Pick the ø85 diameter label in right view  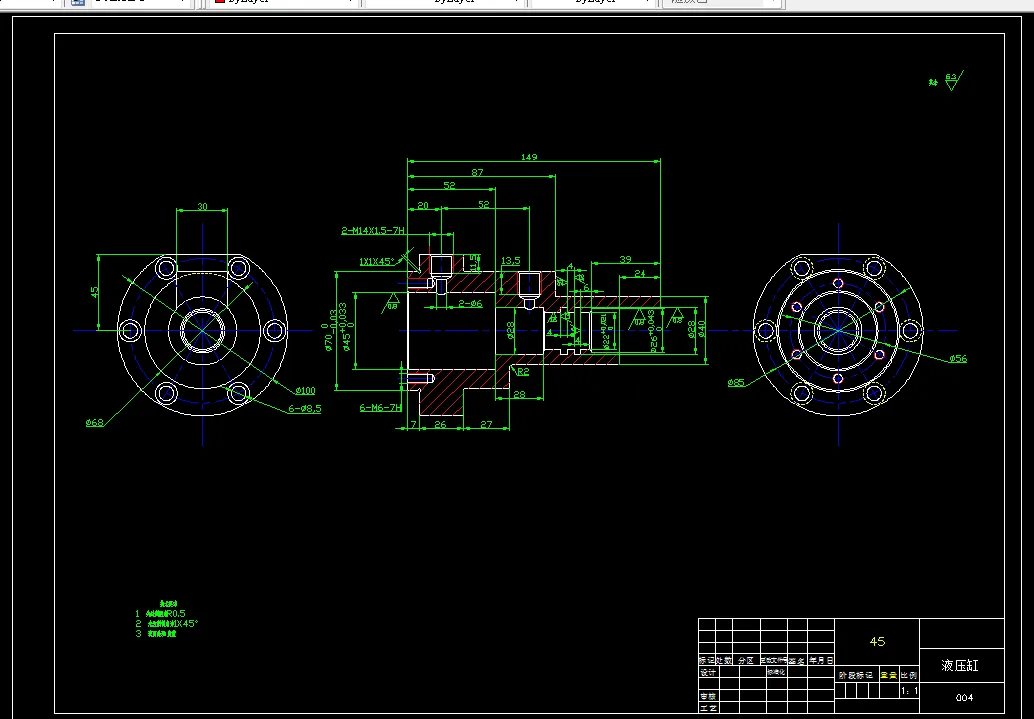click(736, 383)
